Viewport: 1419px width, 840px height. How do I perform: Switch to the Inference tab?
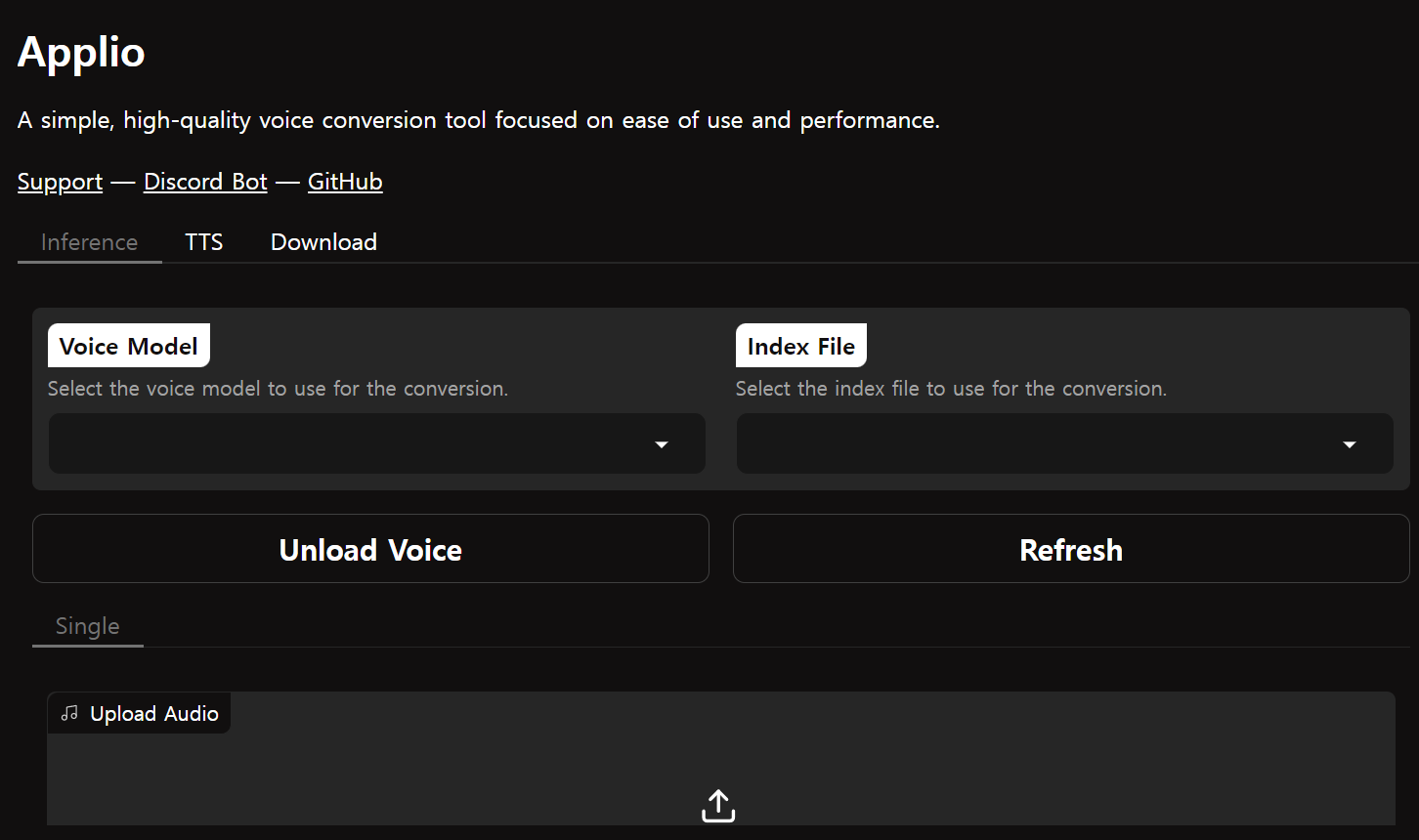click(90, 242)
